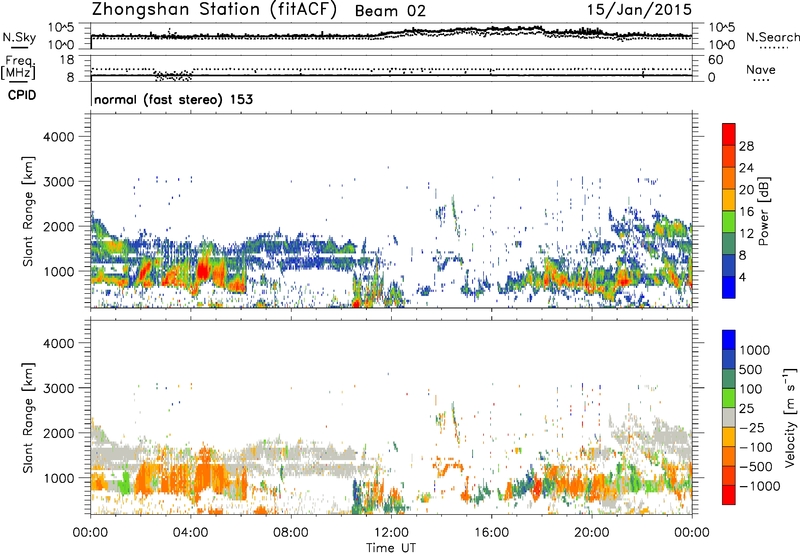Click the '-25' label on velocity colorbar
The width and height of the screenshot is (800, 554).
coord(751,428)
